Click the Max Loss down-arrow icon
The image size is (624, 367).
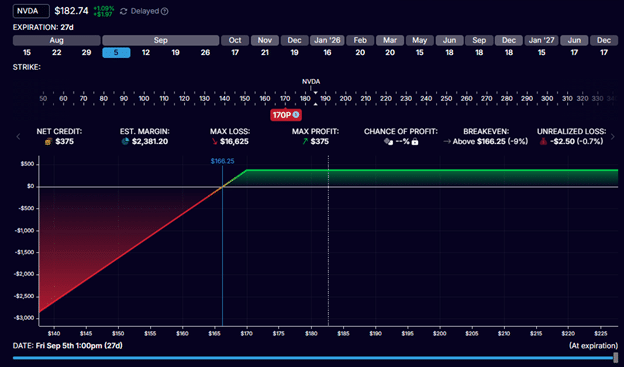click(214, 141)
